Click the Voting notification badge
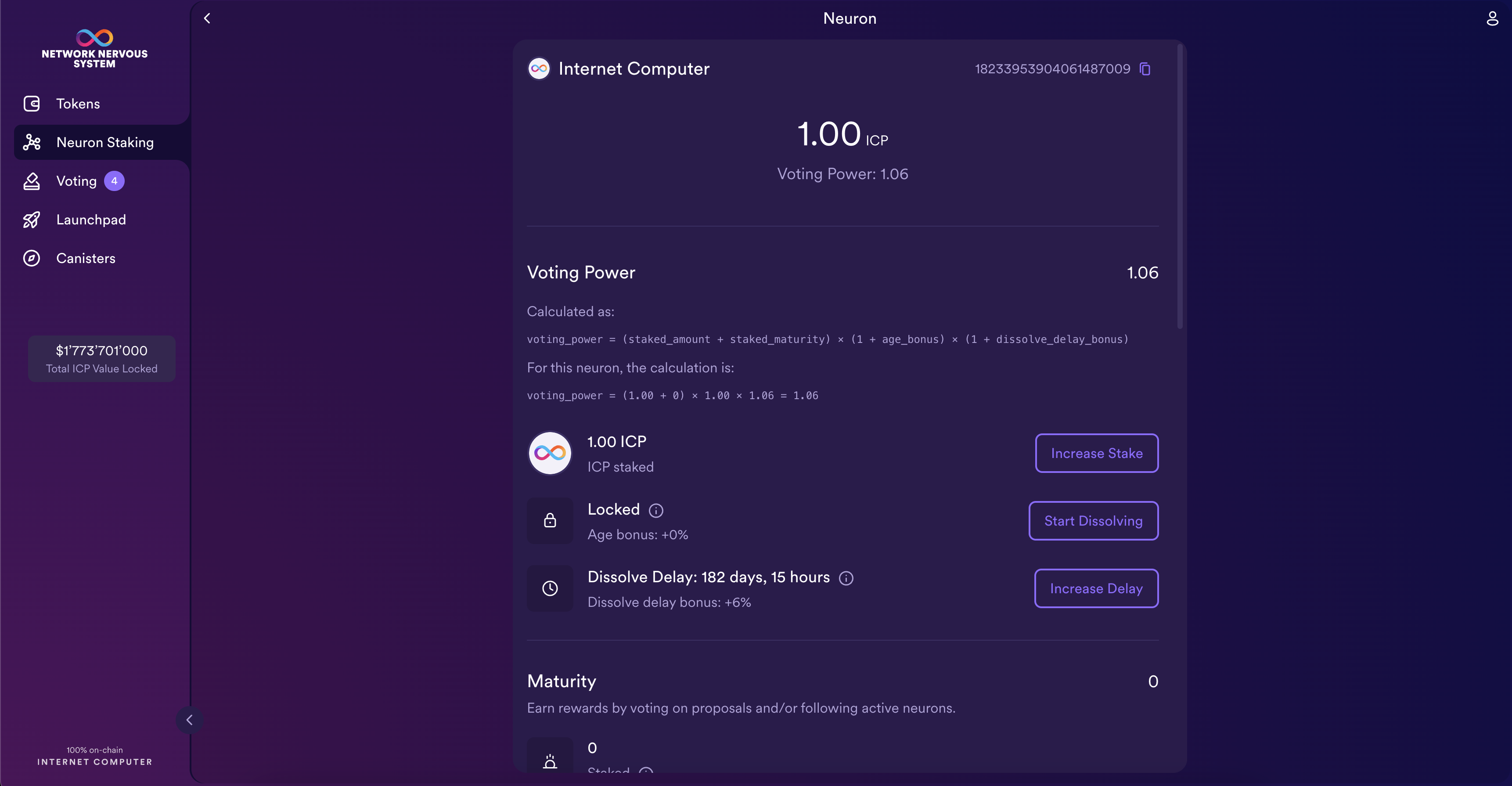1512x786 pixels. [x=114, y=181]
